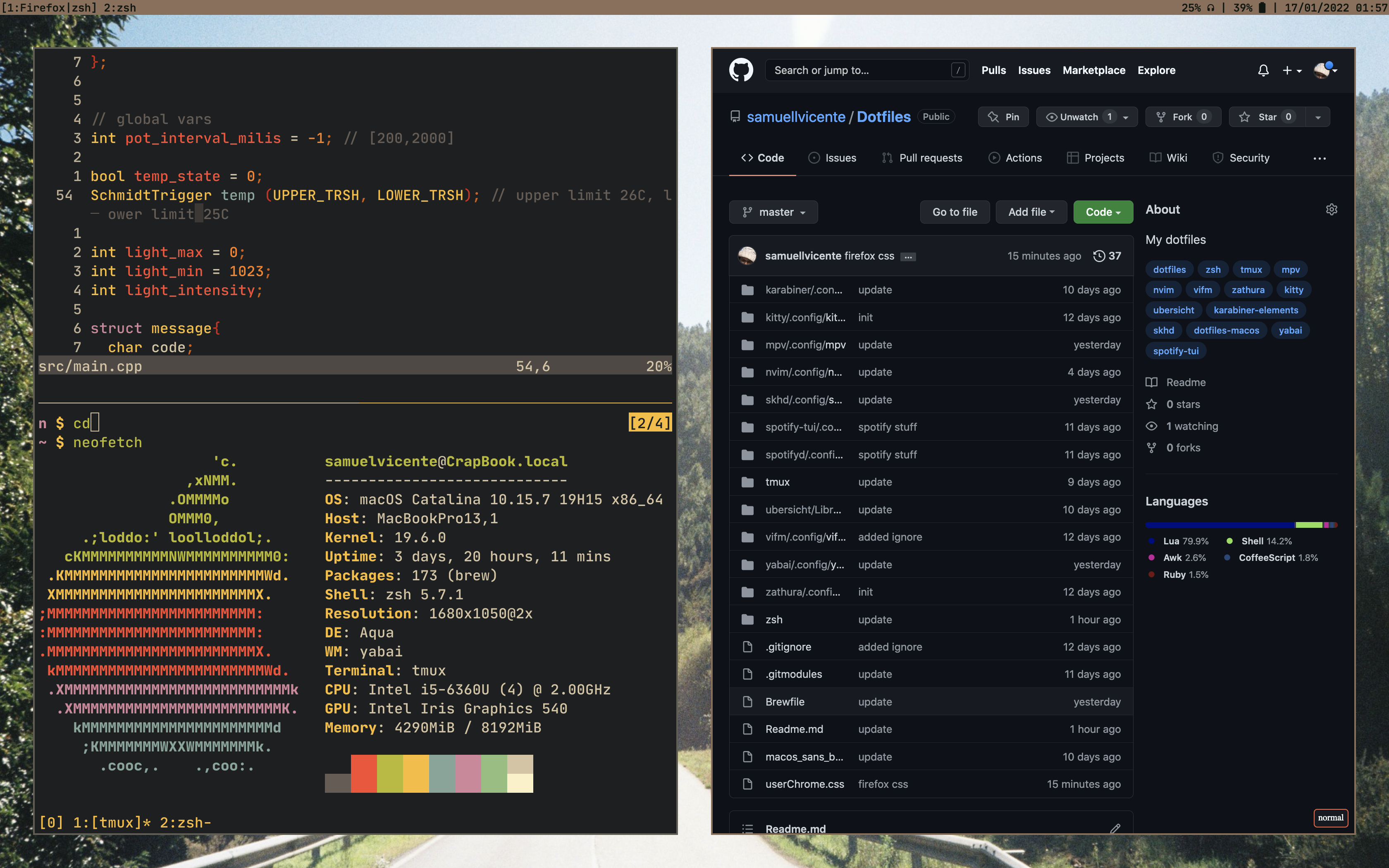1389x868 pixels.
Task: Open the Actions tab
Action: (1015, 158)
